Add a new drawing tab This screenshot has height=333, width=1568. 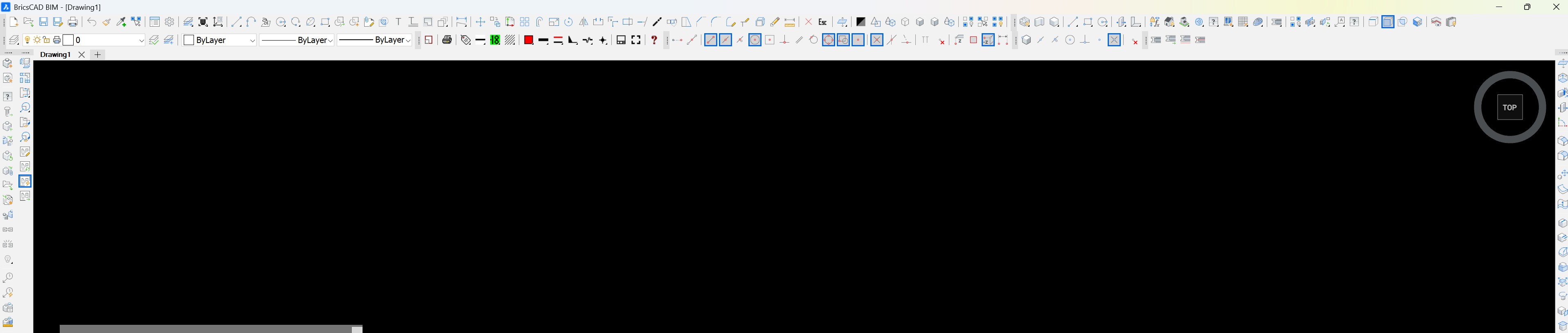[x=98, y=55]
